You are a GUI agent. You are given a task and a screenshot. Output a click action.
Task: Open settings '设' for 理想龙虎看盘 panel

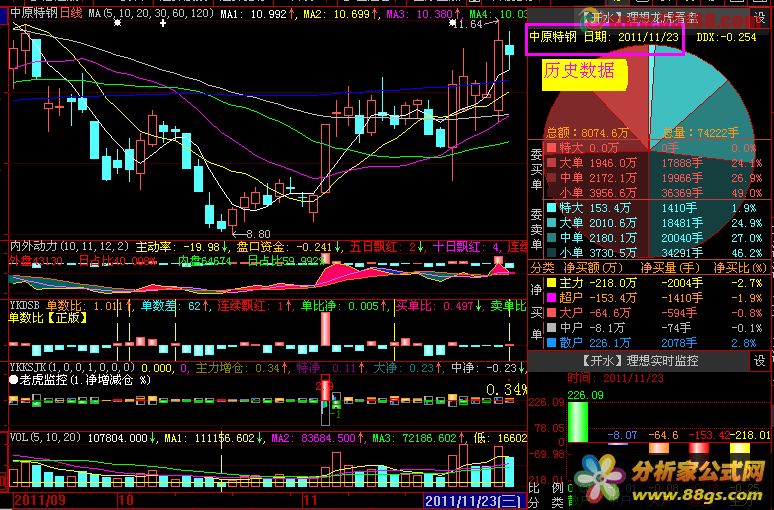[x=760, y=18]
